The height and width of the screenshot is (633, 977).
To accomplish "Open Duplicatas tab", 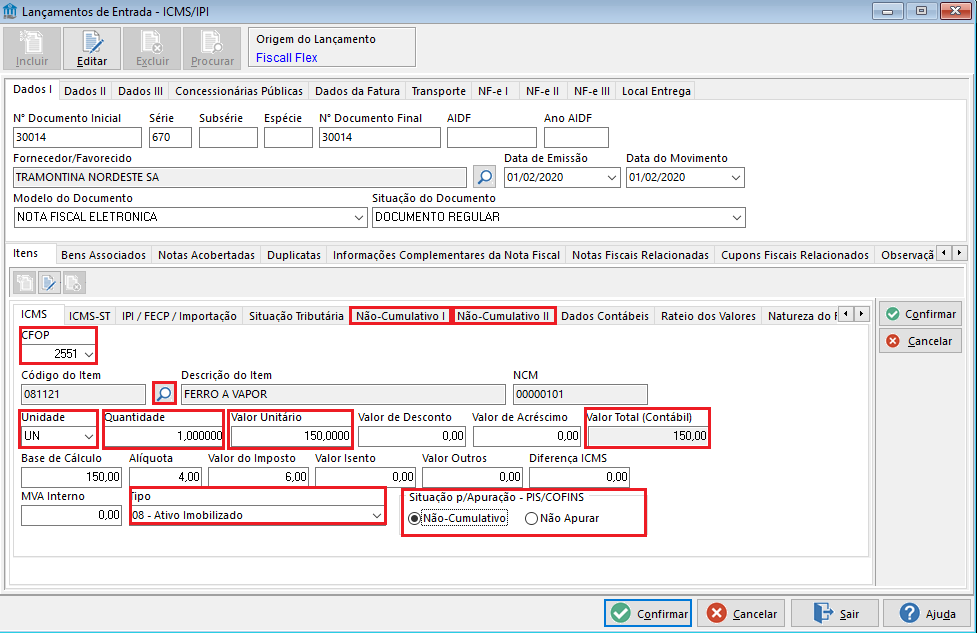I will pyautogui.click(x=293, y=255).
